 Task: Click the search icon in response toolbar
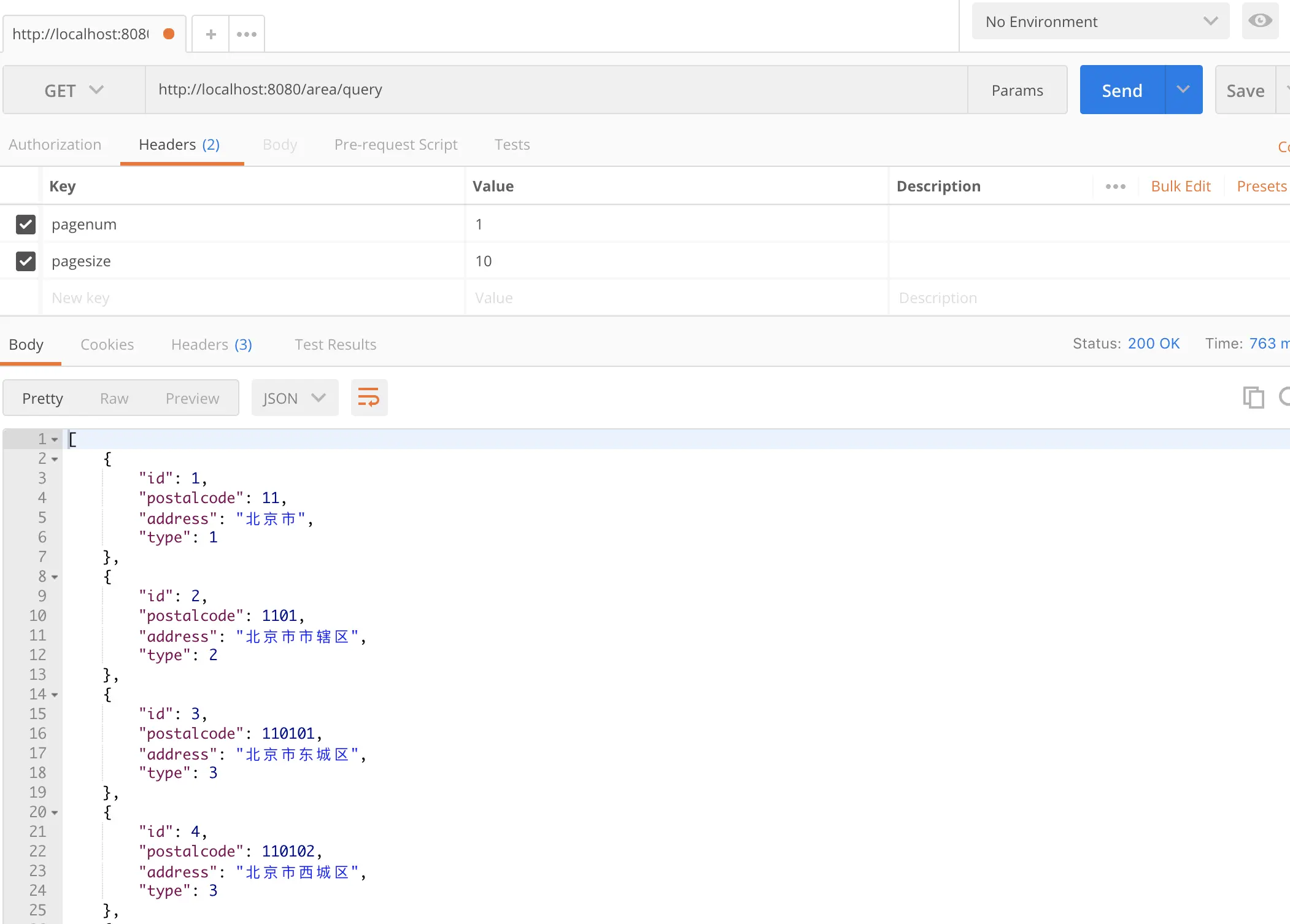1285,396
